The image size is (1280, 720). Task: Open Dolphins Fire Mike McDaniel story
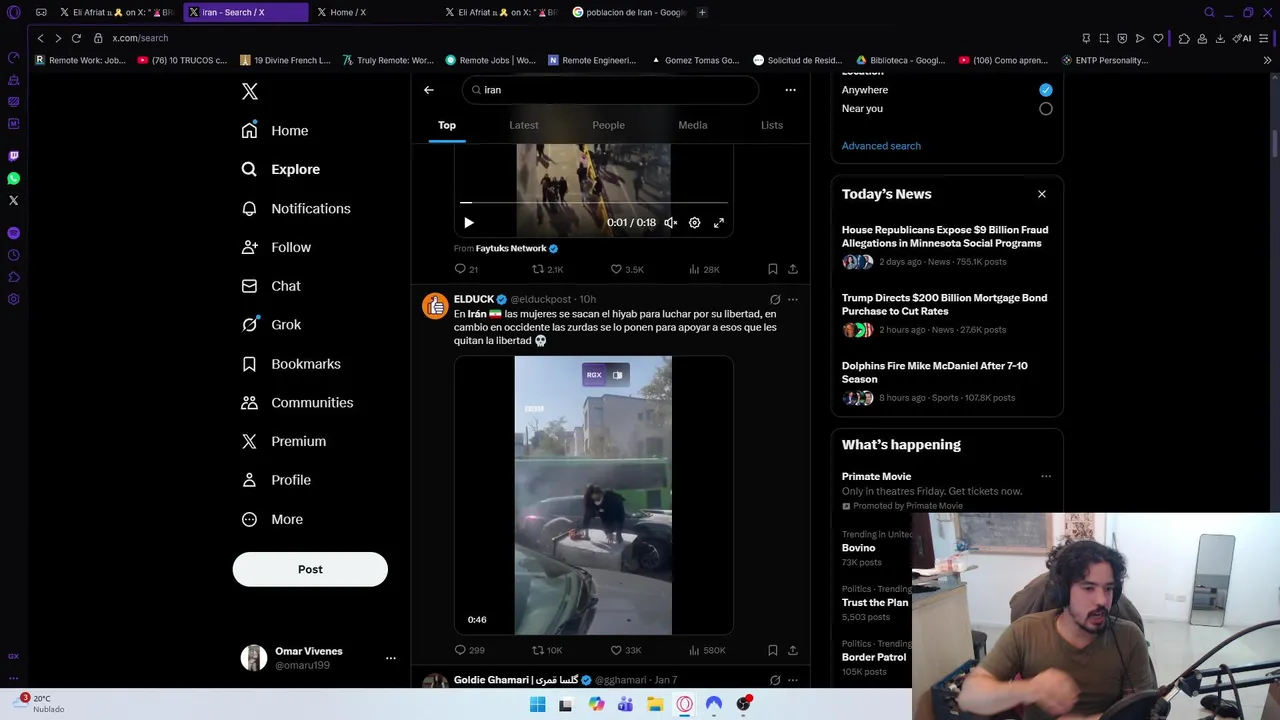(946, 382)
